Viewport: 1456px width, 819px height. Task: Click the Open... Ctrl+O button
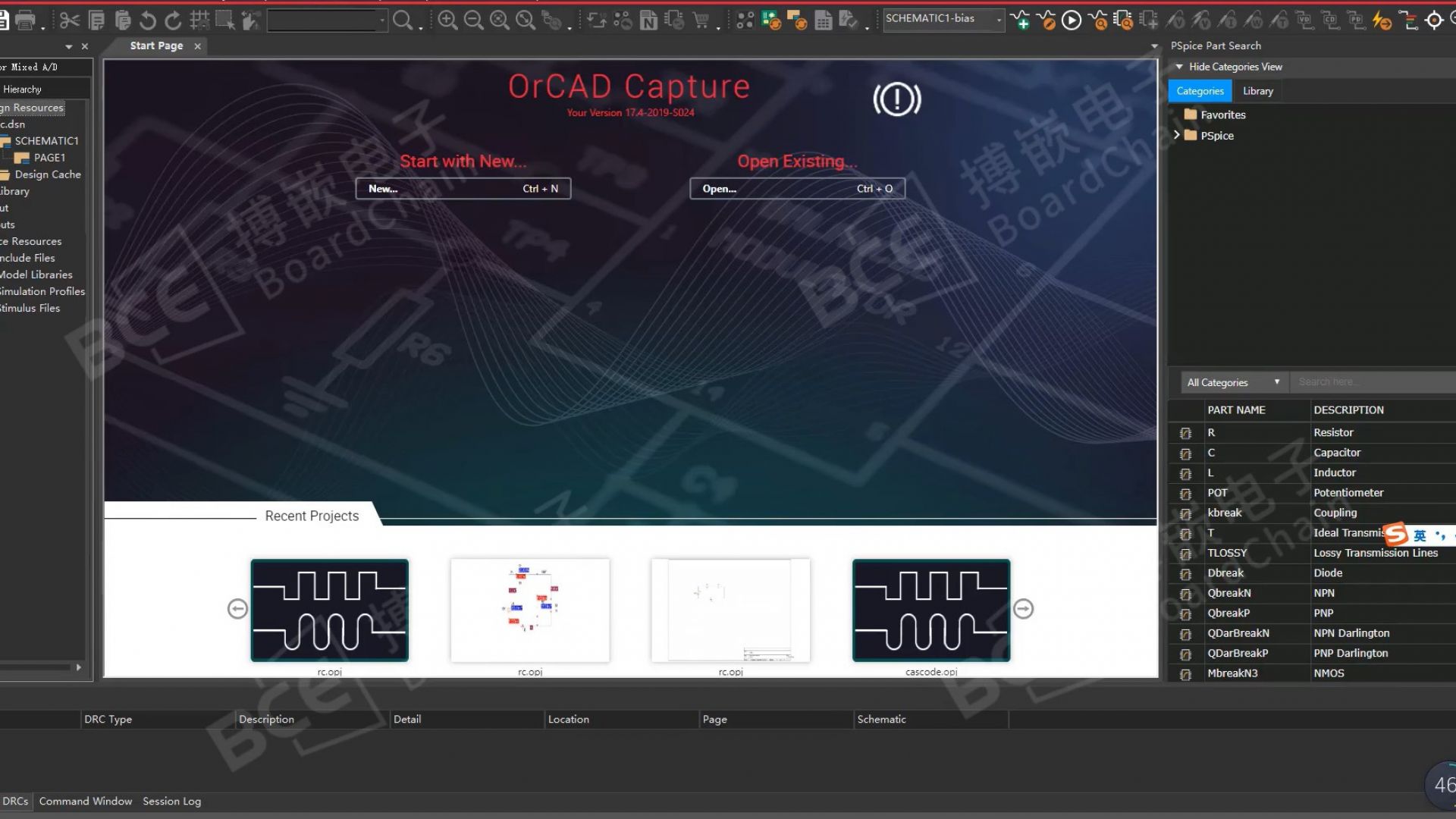797,189
